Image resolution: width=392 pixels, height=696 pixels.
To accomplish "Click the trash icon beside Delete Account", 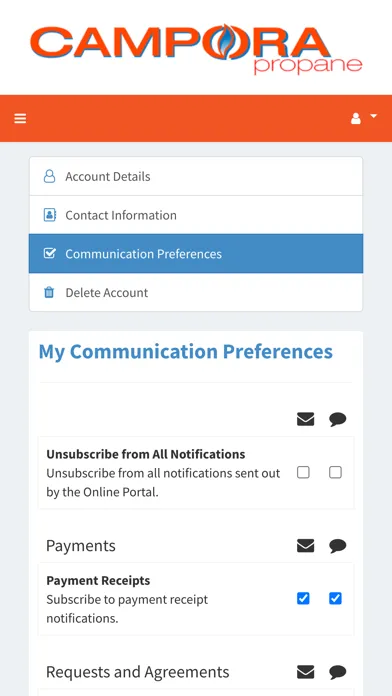I will point(49,293).
